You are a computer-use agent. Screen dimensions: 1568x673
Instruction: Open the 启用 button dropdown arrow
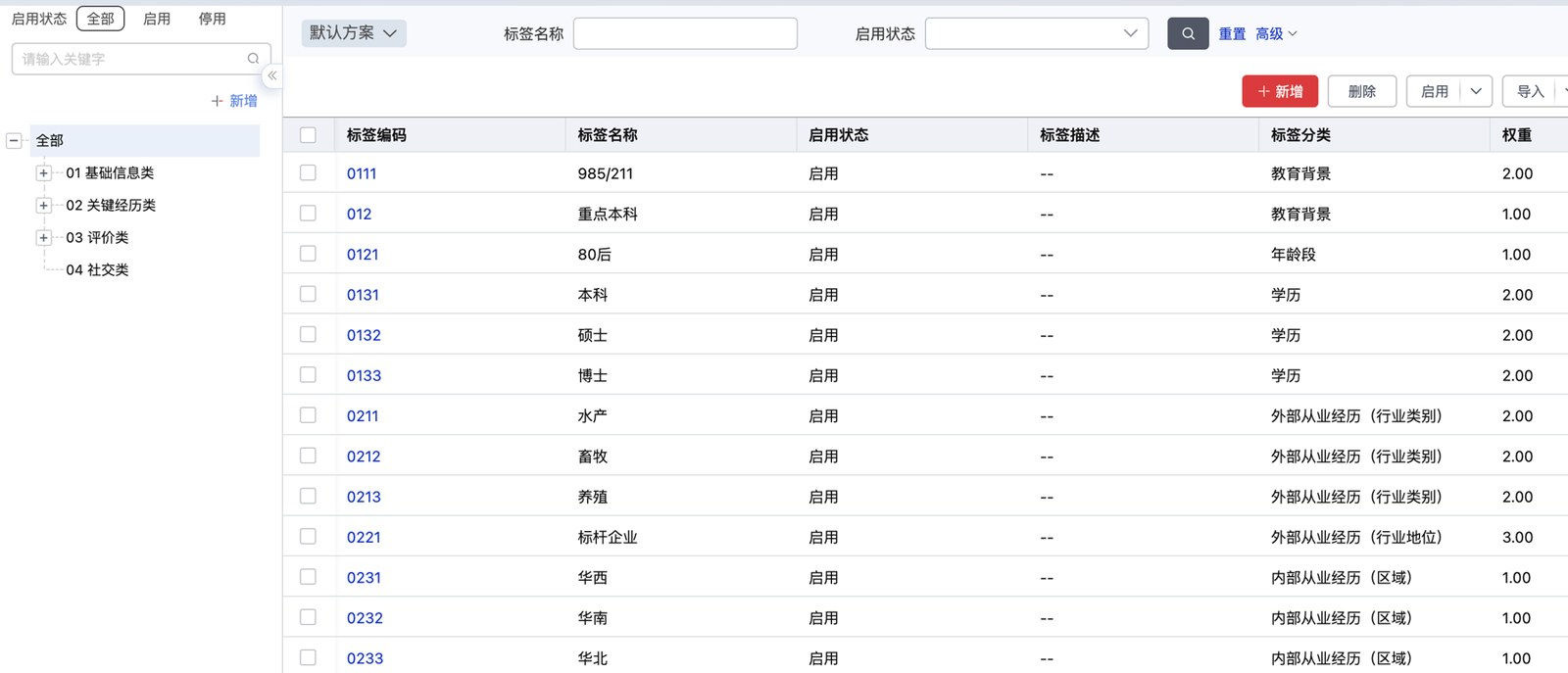point(1476,91)
